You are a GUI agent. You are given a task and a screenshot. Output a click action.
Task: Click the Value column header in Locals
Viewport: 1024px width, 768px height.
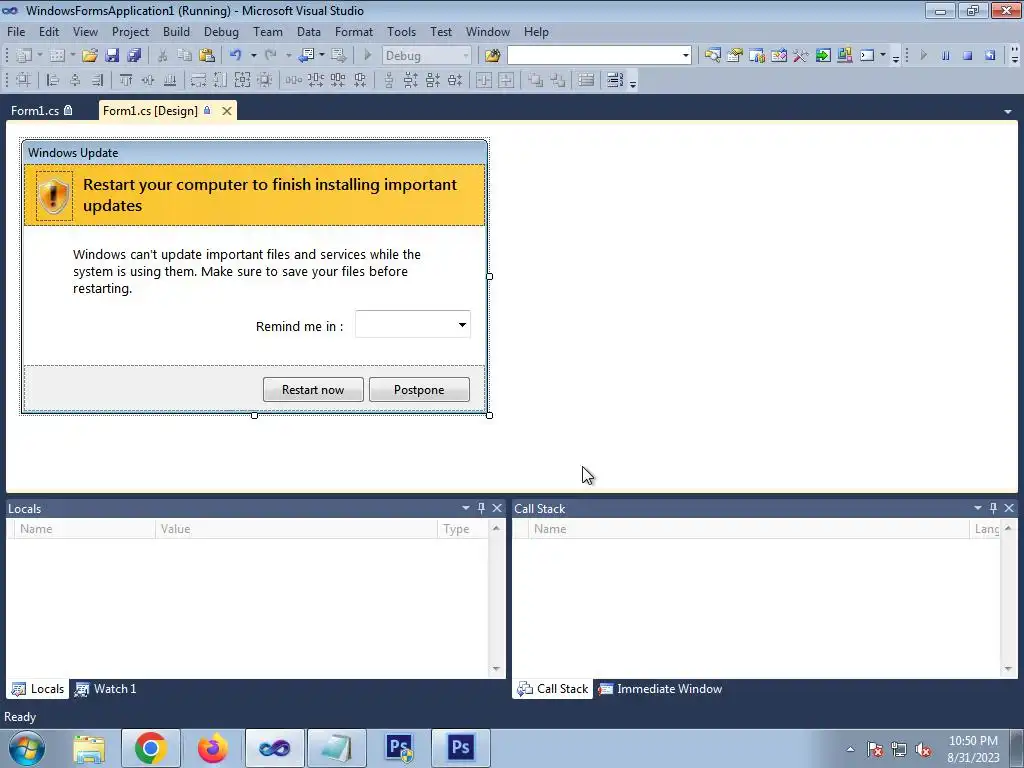296,529
